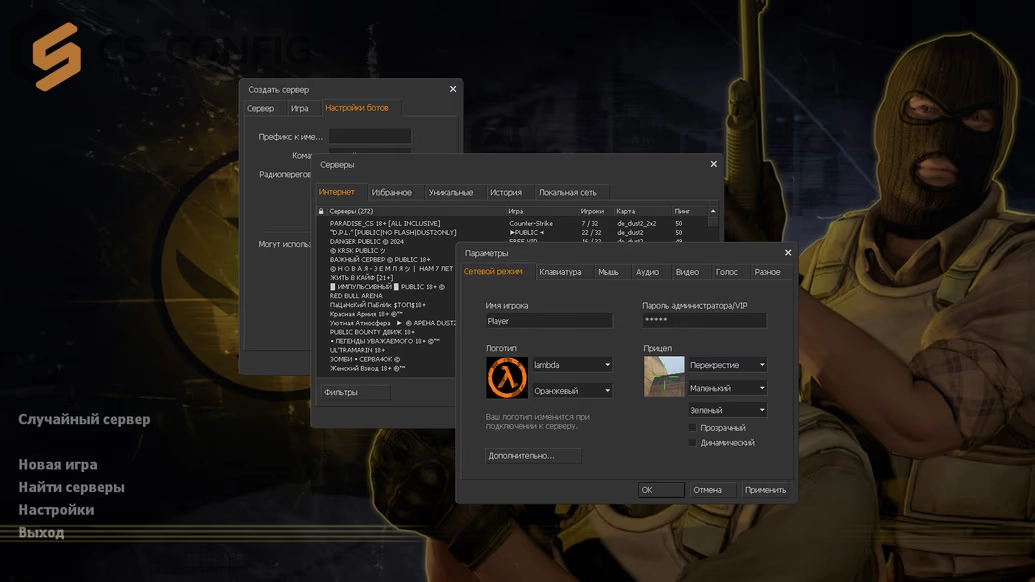Close the Создать сервер window
1035x582 pixels.
pos(453,89)
